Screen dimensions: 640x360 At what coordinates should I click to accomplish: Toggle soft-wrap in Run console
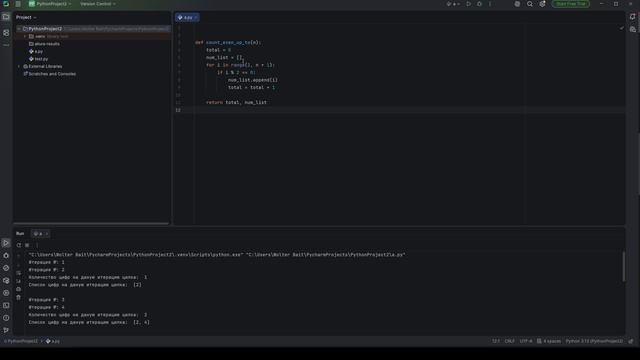click(x=18, y=273)
